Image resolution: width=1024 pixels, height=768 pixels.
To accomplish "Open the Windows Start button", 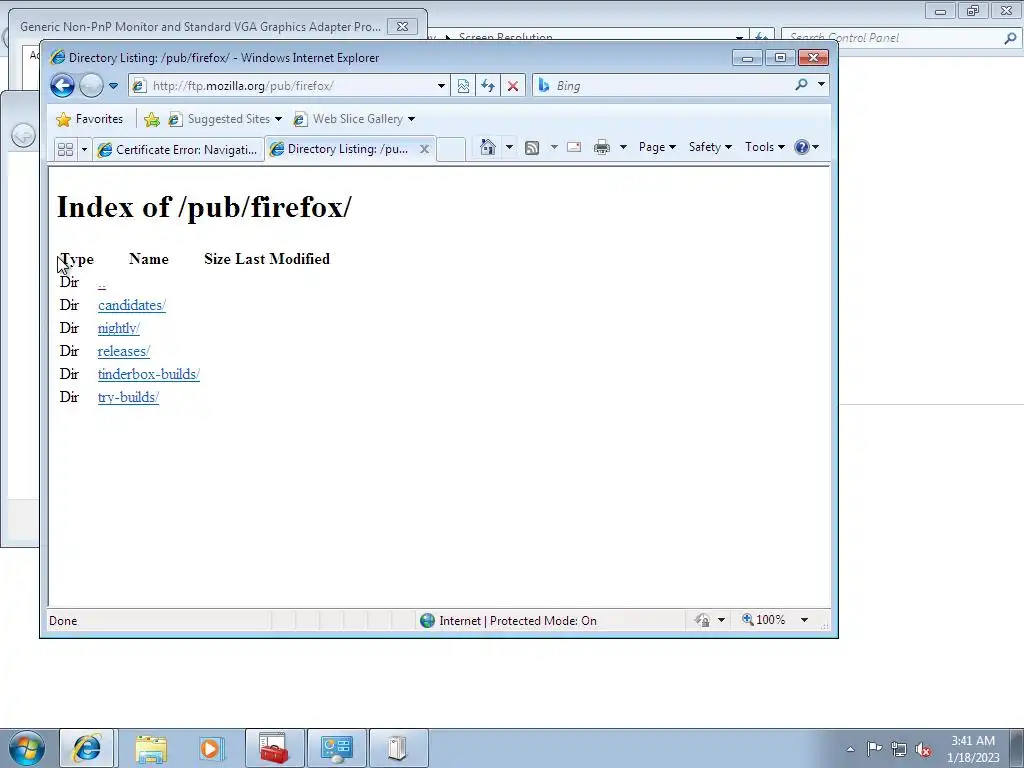I will click(x=27, y=748).
